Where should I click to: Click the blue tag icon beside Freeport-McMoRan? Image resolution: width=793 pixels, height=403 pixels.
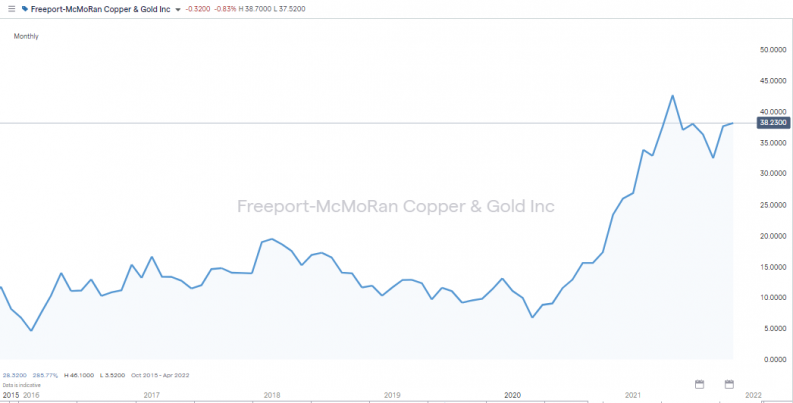[25, 9]
